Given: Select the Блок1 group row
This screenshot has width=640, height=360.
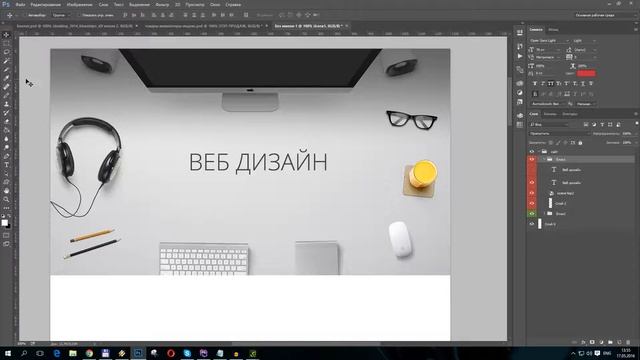Looking at the screenshot, I should (585, 160).
